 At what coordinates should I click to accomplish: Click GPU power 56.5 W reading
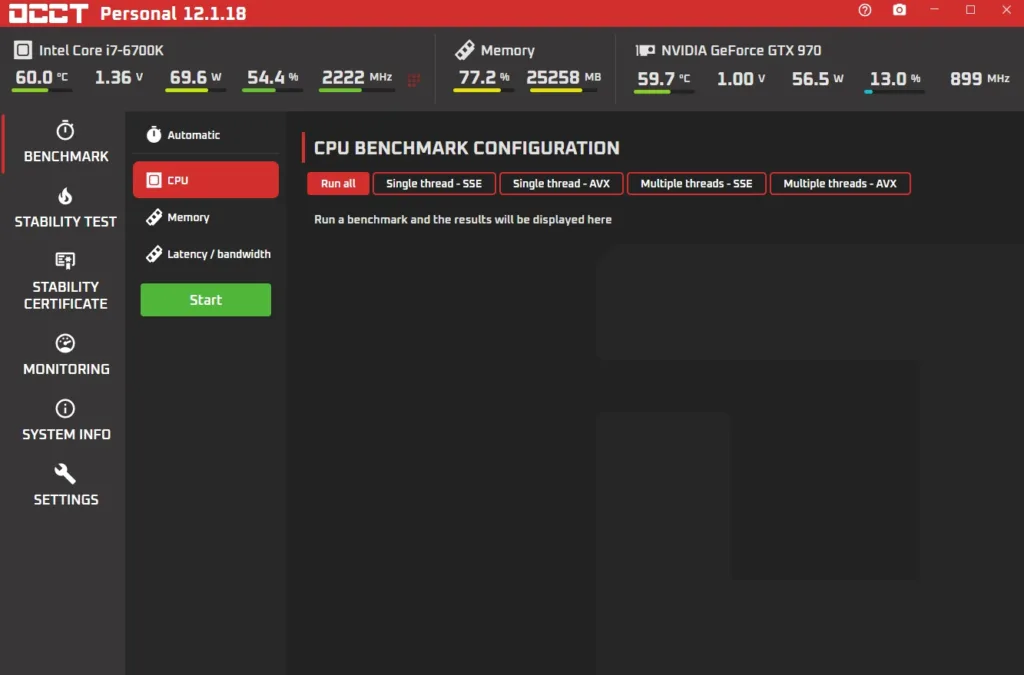(818, 79)
